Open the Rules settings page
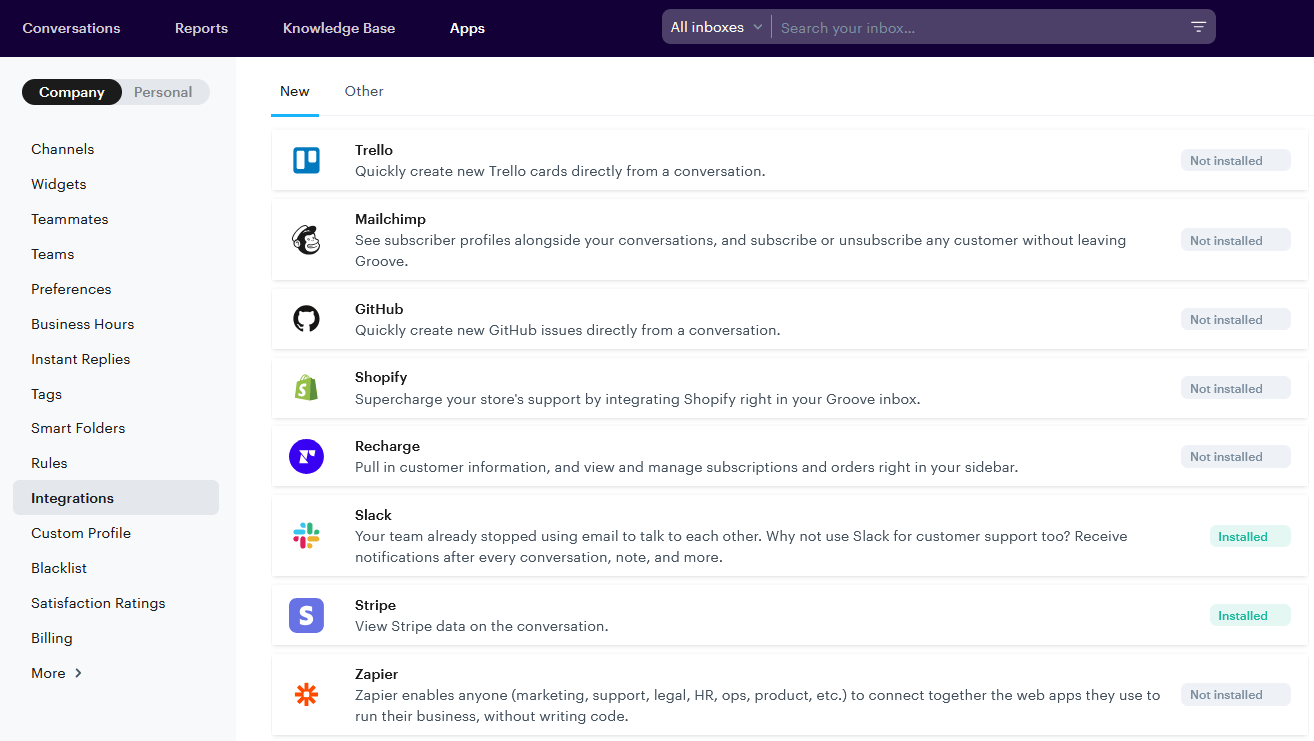Image resolution: width=1314 pixels, height=741 pixels. [49, 462]
